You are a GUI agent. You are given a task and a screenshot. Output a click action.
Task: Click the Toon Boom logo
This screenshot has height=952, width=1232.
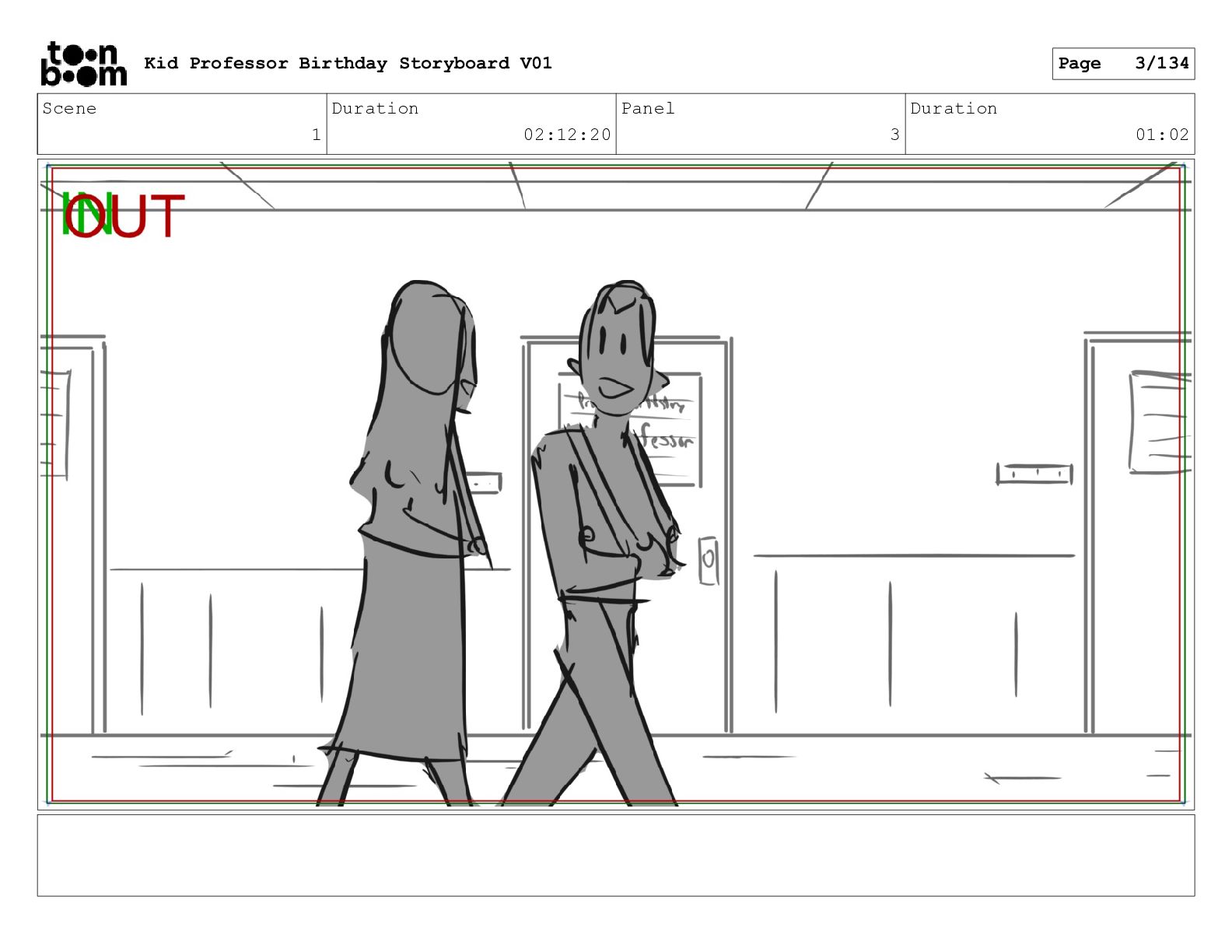[x=83, y=64]
